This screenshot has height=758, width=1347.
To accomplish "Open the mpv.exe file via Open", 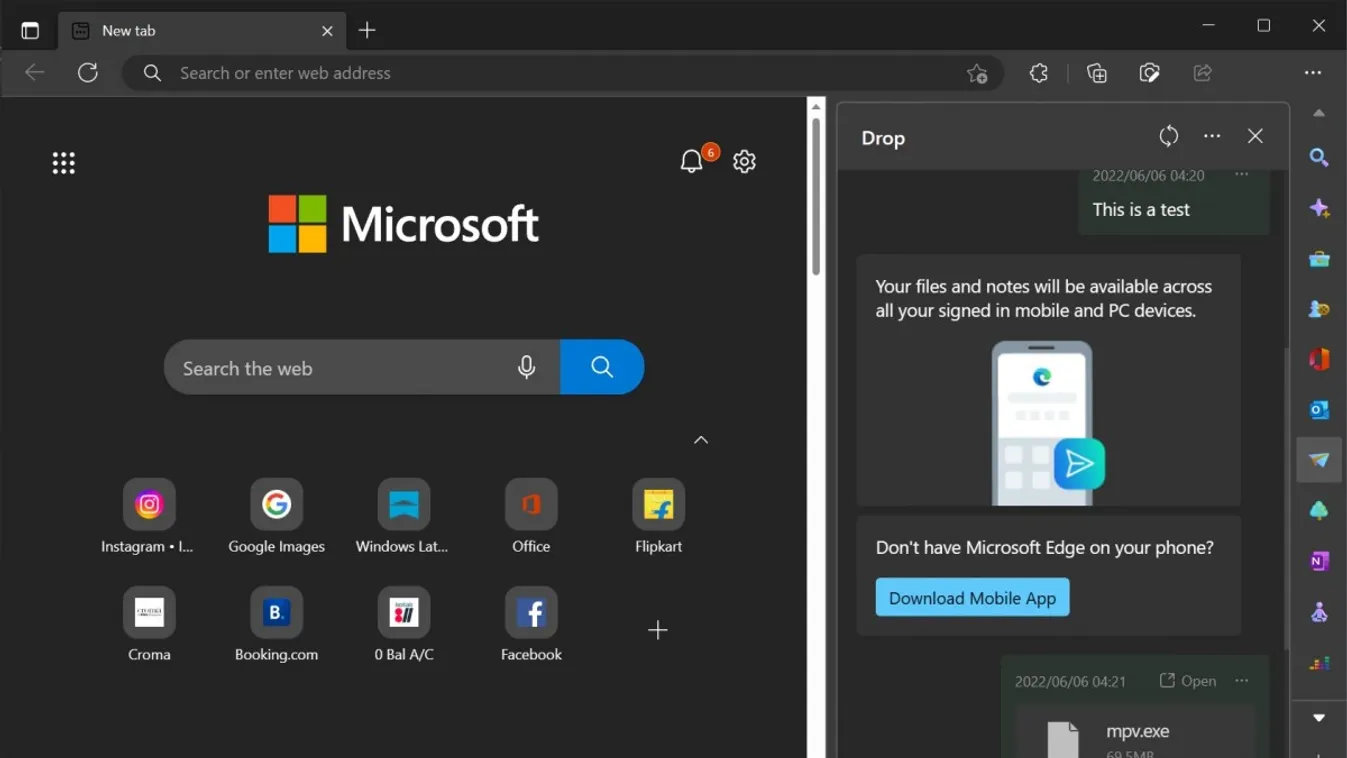I will pyautogui.click(x=1188, y=681).
